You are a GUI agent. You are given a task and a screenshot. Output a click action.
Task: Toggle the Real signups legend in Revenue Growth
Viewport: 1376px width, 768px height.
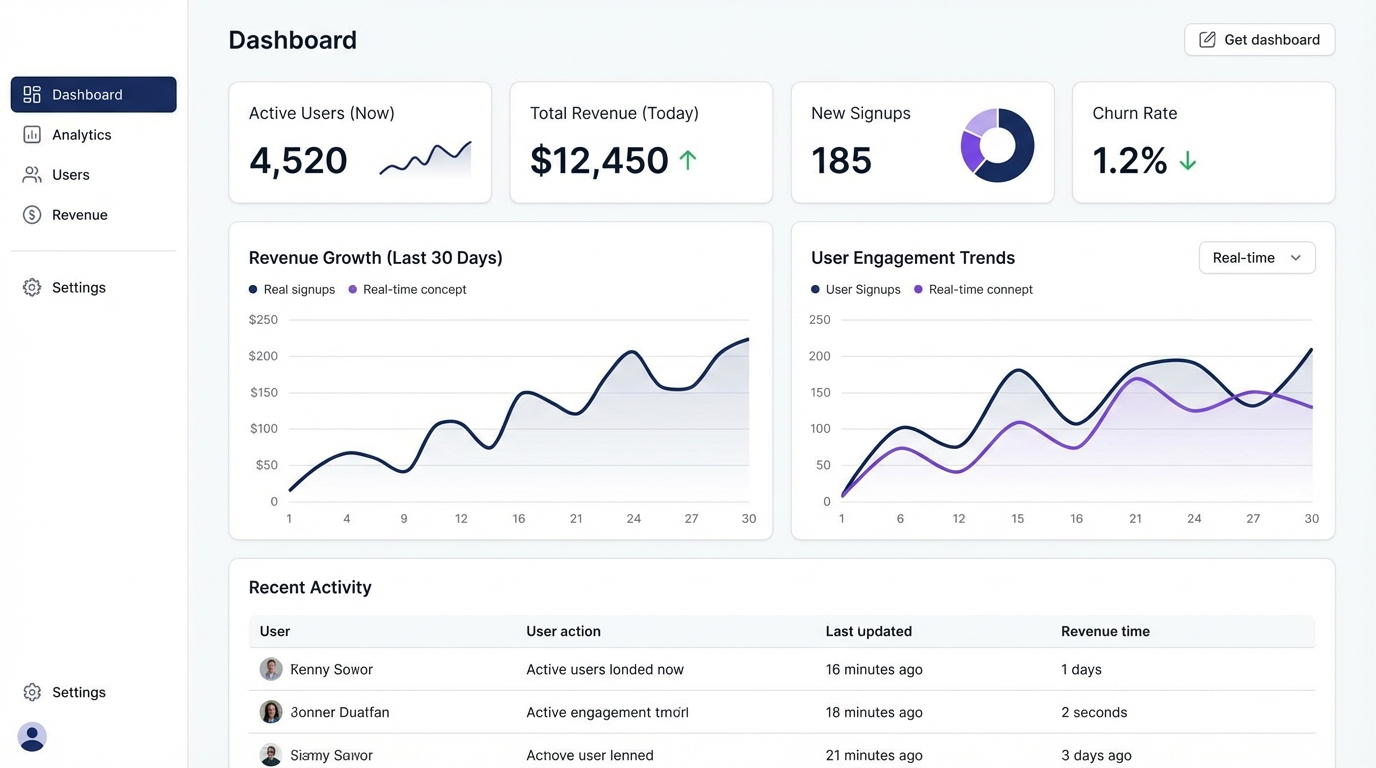[292, 290]
